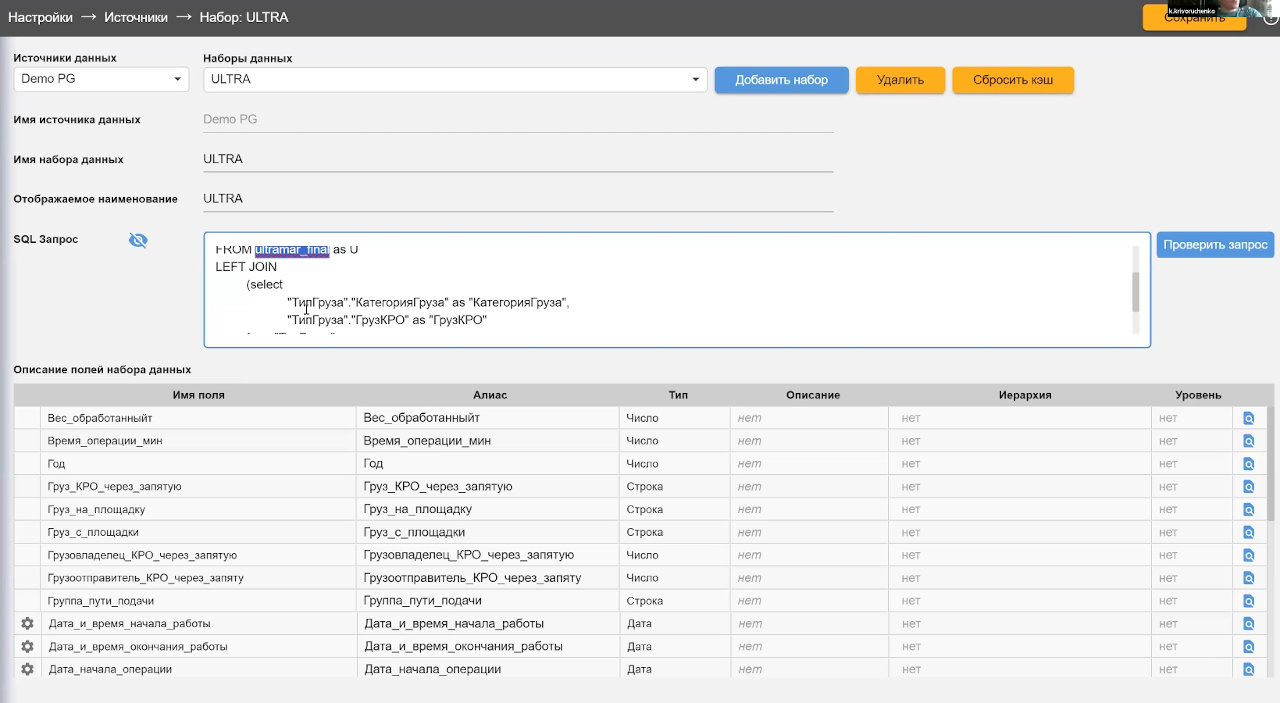Viewport: 1280px width, 703px height.
Task: Click the Отображаемое наименование input field
Action: point(517,199)
